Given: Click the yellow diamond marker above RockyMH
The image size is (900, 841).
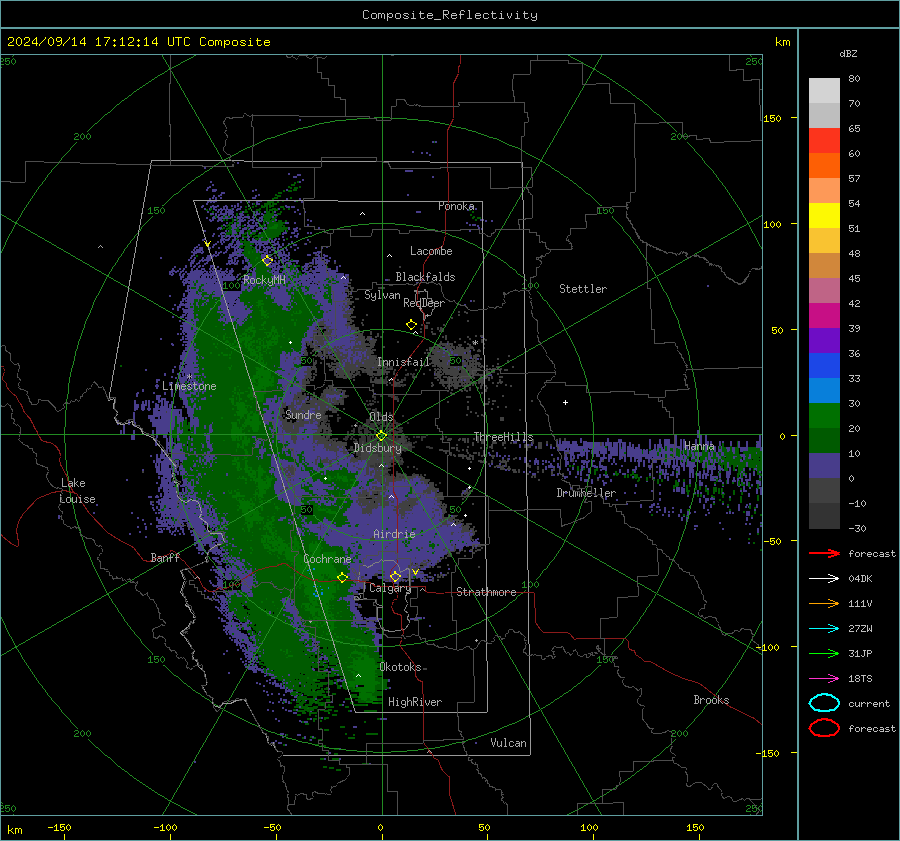Looking at the screenshot, I should (x=267, y=261).
